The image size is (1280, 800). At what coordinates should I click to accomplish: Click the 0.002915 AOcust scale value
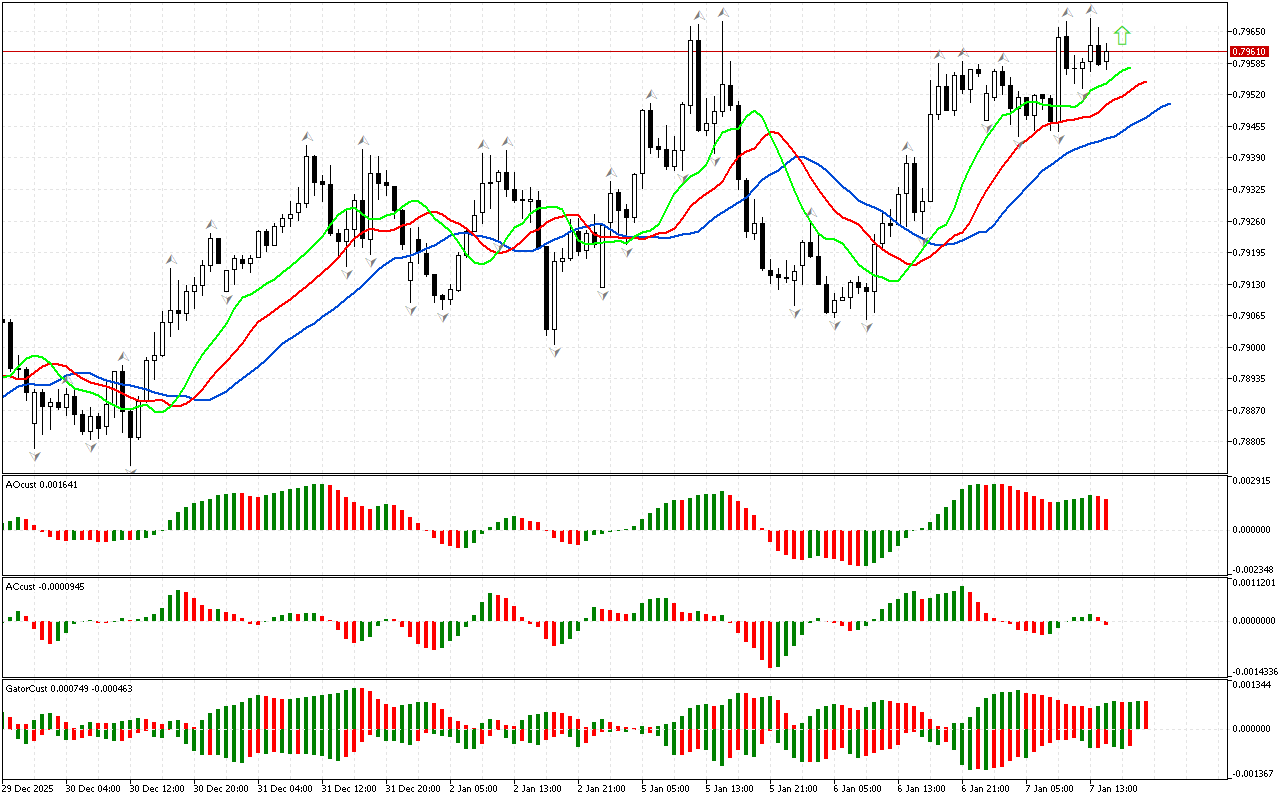(x=1253, y=481)
